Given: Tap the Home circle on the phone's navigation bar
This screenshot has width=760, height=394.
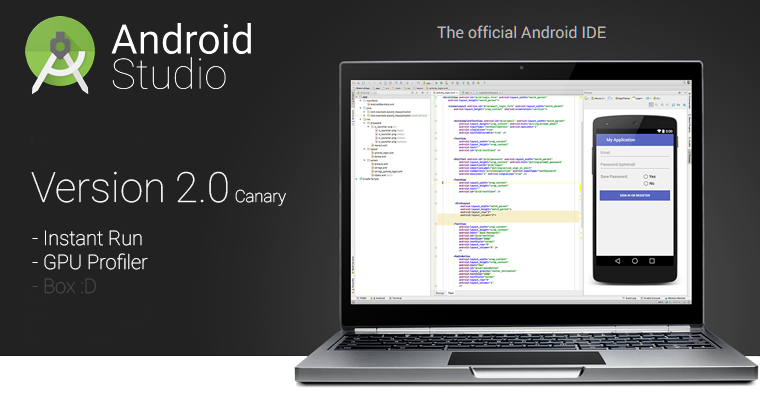Looking at the screenshot, I should tap(634, 261).
